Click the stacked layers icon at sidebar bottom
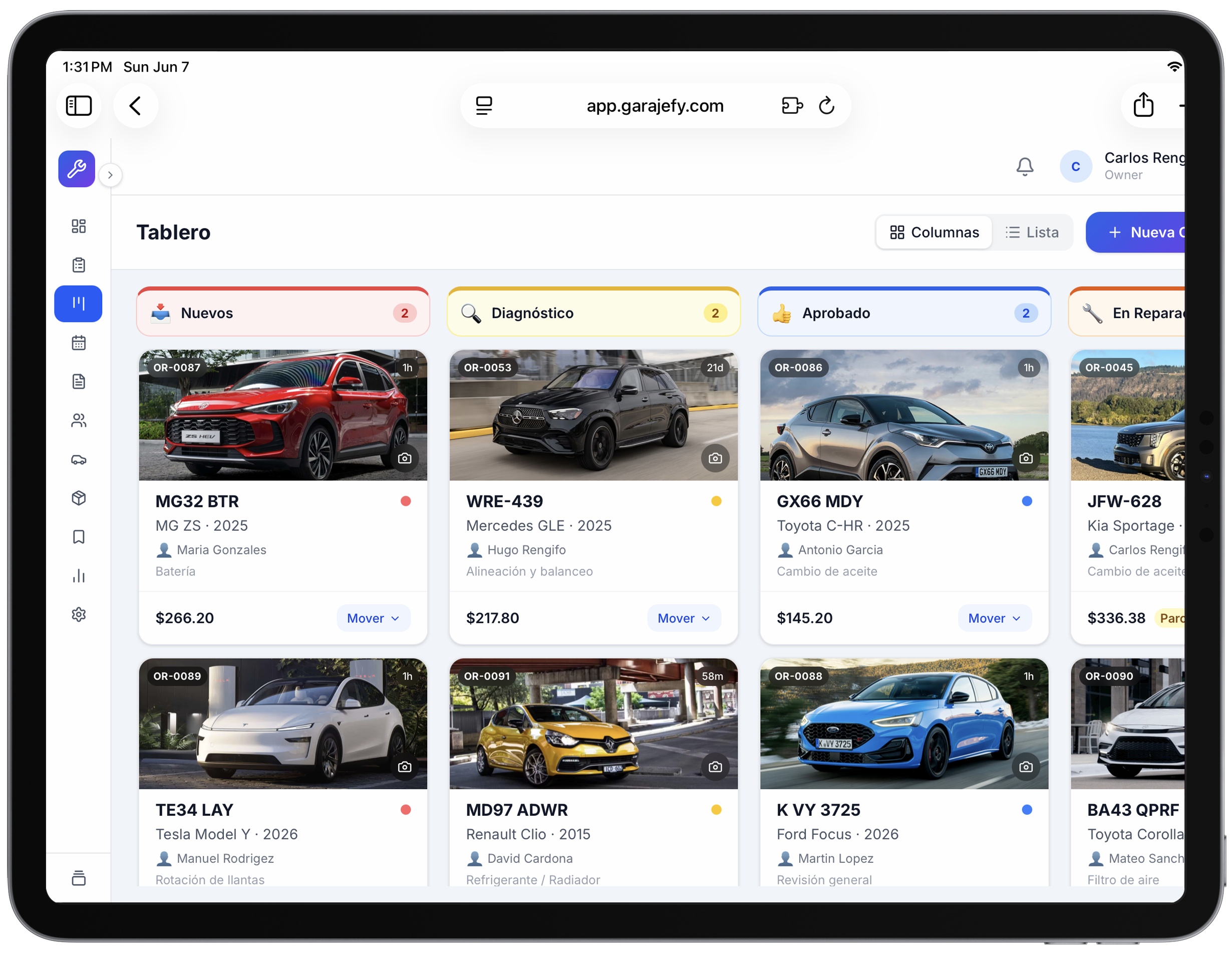 click(x=79, y=878)
